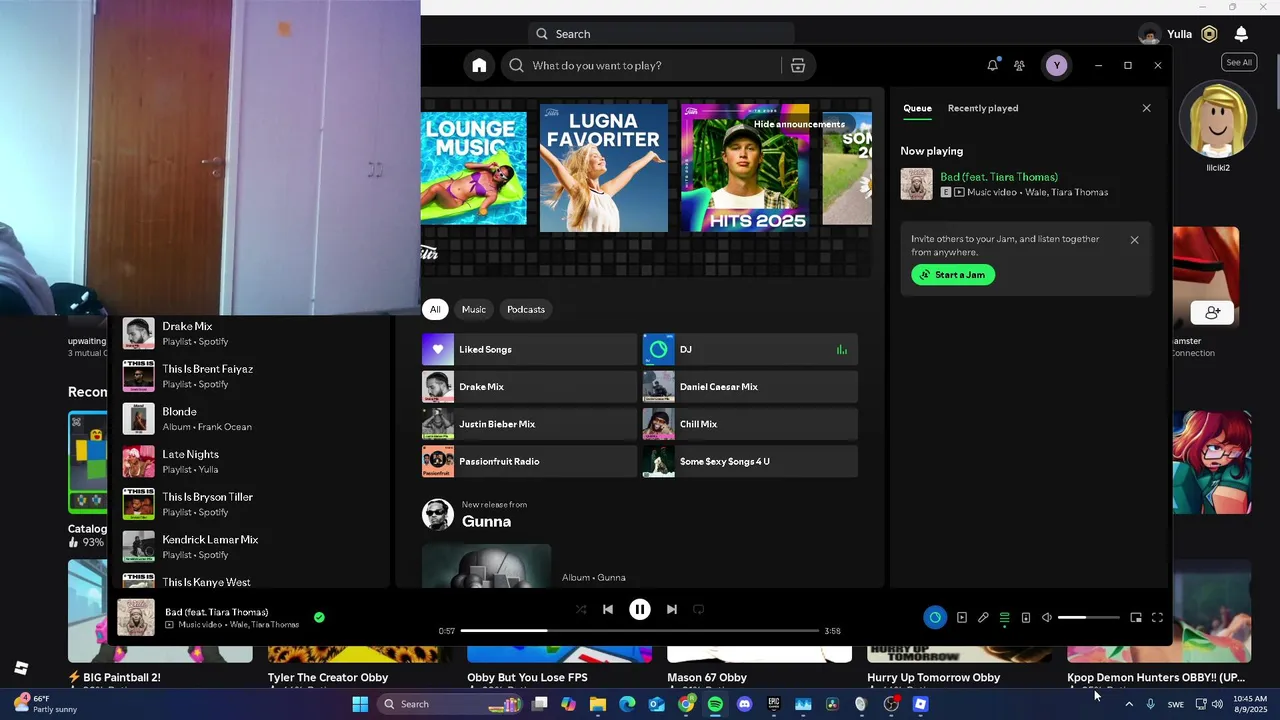
Task: Open the Some Sexy Songs 4 U tile
Action: click(750, 461)
